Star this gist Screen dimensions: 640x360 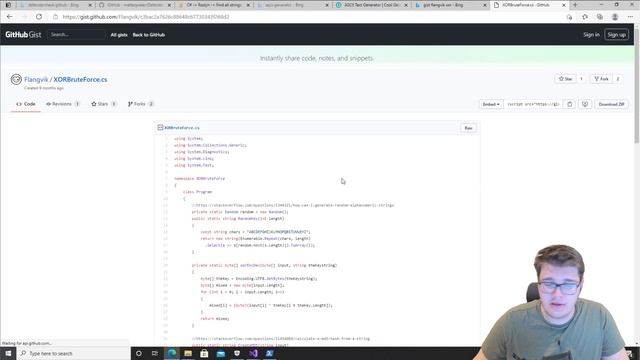565,79
